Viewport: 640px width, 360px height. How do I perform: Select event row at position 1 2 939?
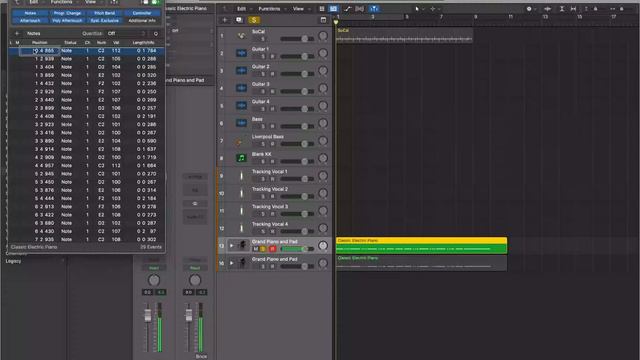pyautogui.click(x=87, y=59)
